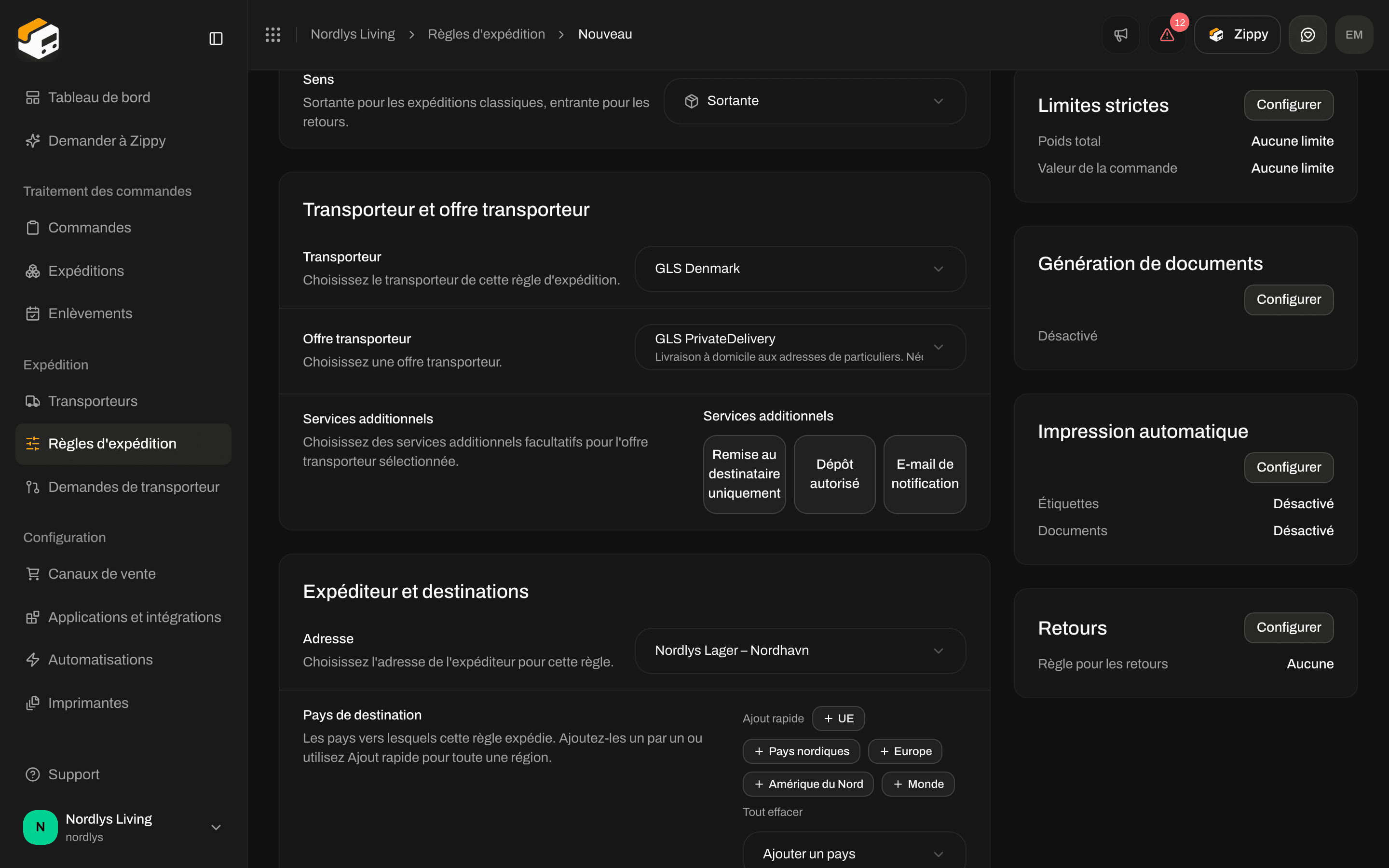
Task: Open Demandes de transporteur in sidebar
Action: tap(123, 488)
